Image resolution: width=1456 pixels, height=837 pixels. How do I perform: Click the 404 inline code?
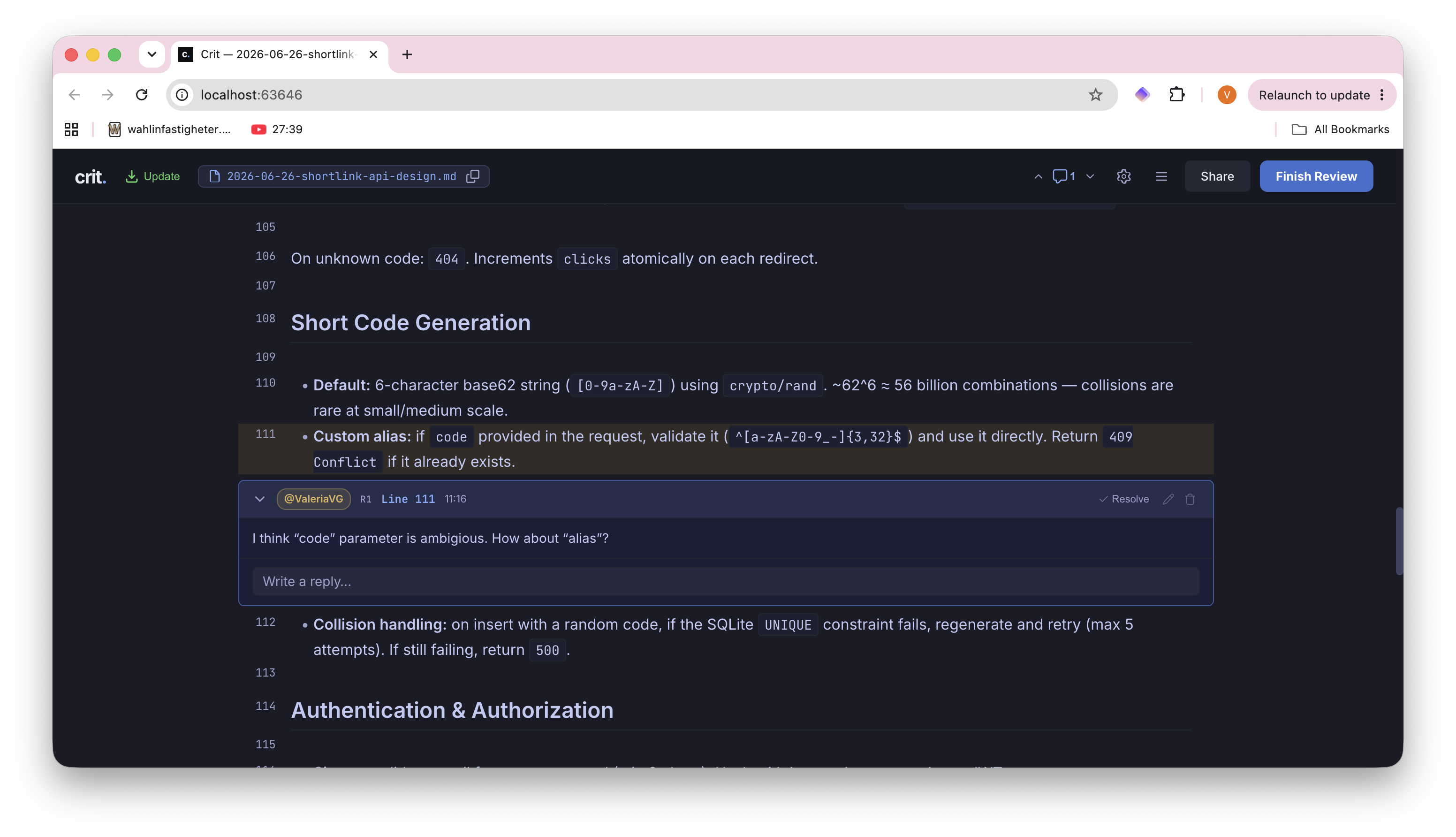click(x=447, y=259)
